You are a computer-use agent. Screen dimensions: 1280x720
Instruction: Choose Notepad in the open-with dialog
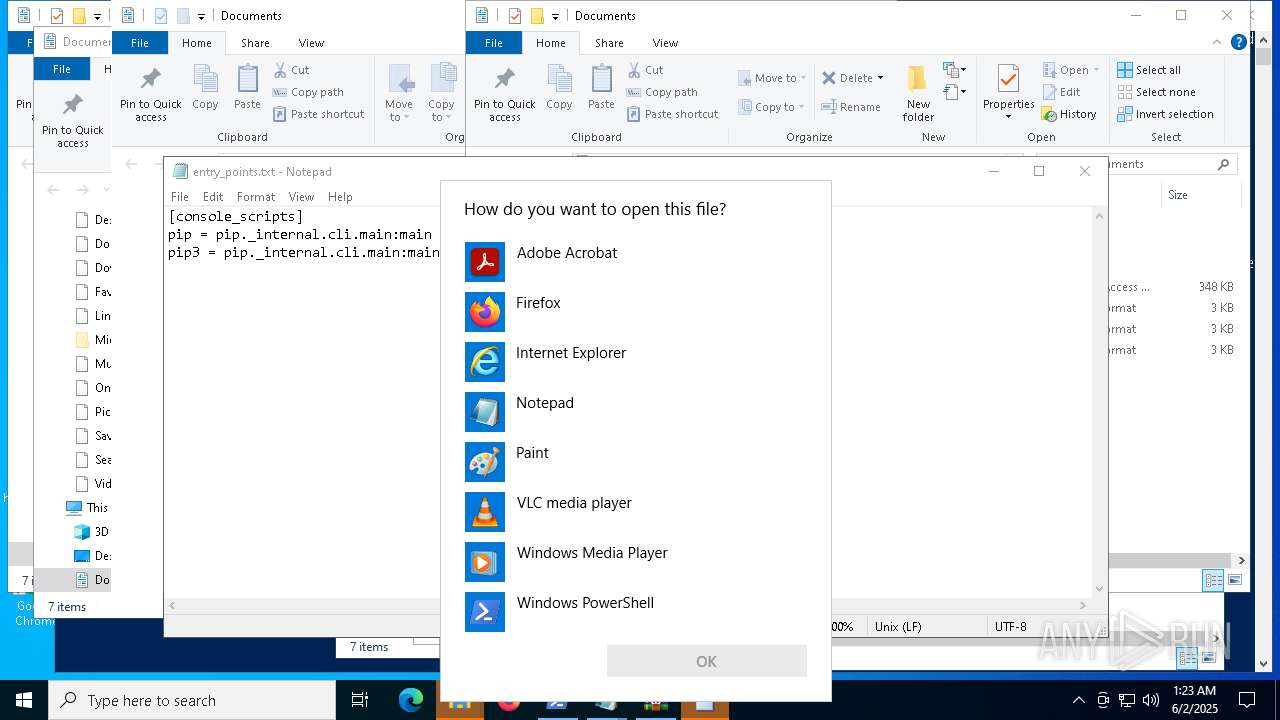tap(636, 412)
